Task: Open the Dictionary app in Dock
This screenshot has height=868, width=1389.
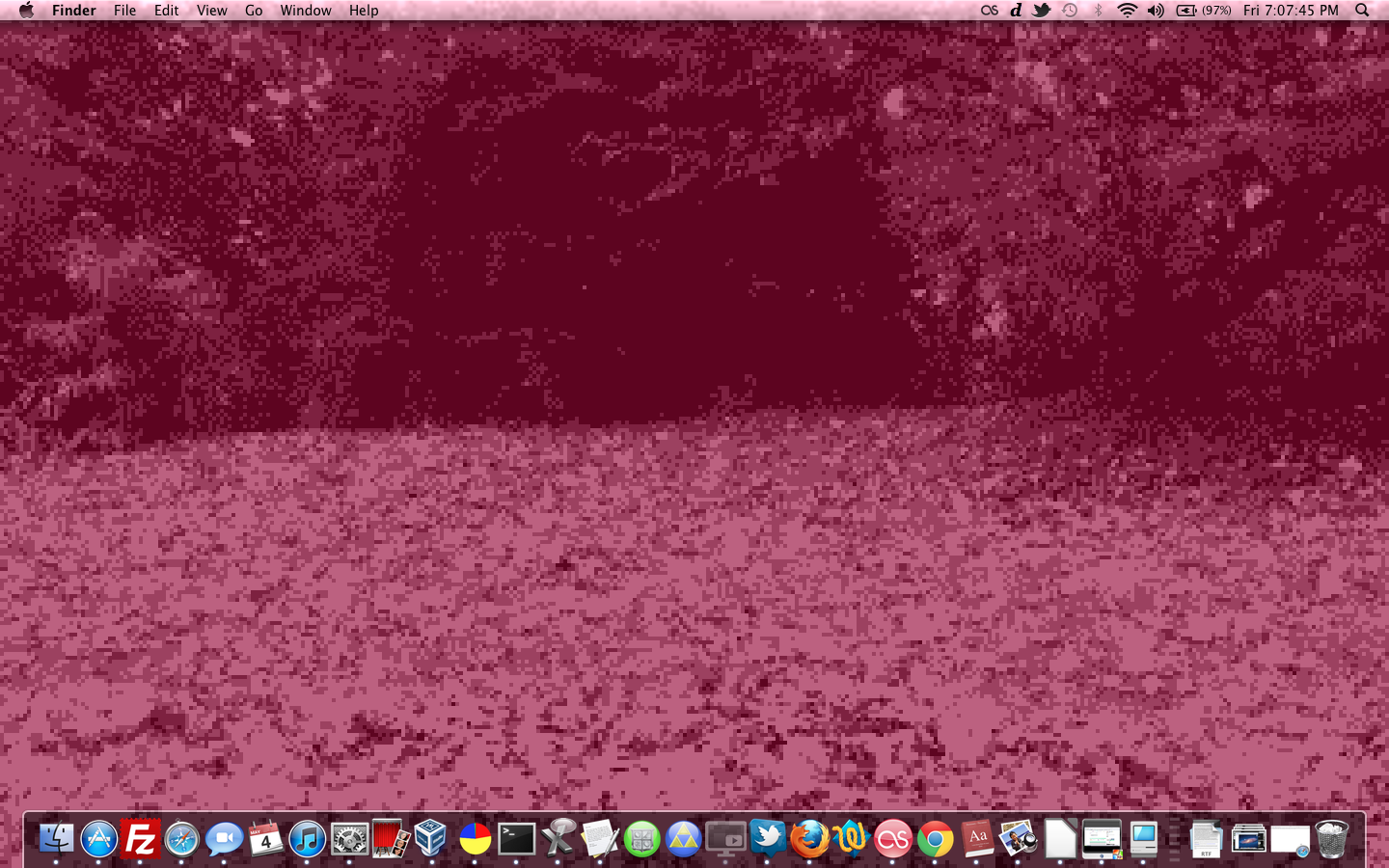Action: (976, 839)
